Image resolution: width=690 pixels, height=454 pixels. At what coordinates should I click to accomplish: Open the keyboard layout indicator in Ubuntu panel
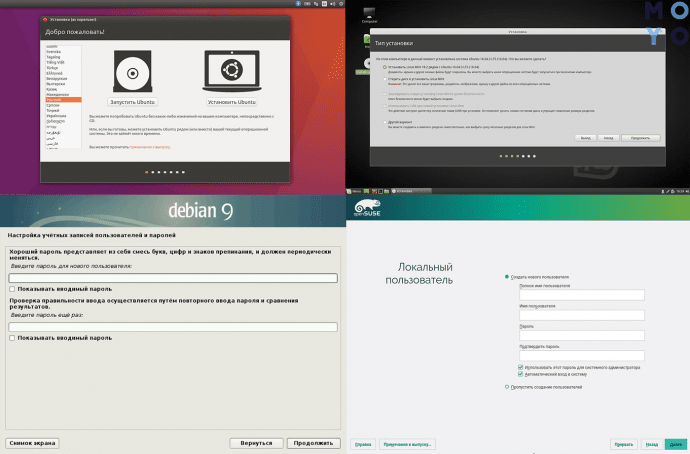pyautogui.click(x=324, y=4)
